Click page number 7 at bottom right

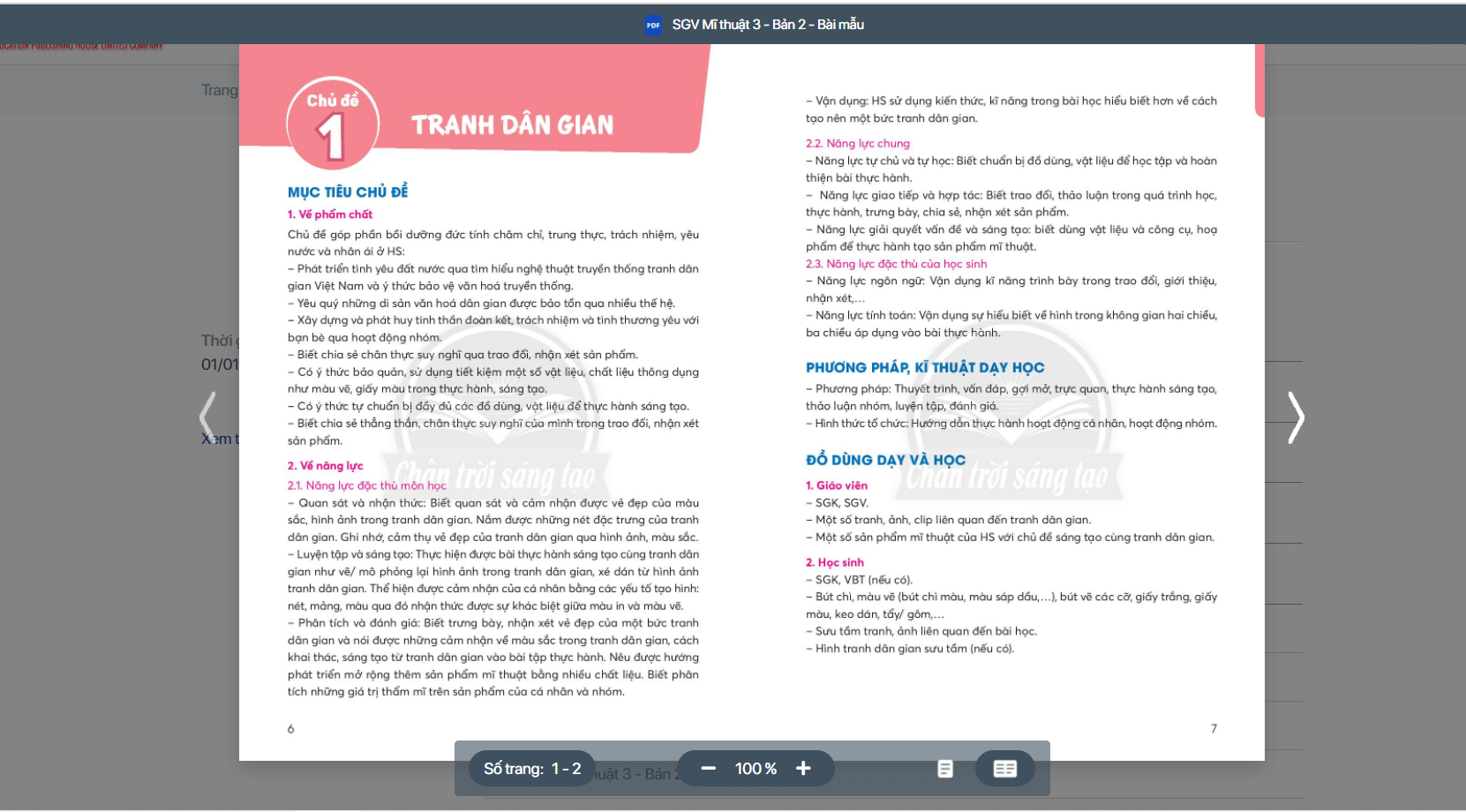click(x=1214, y=729)
